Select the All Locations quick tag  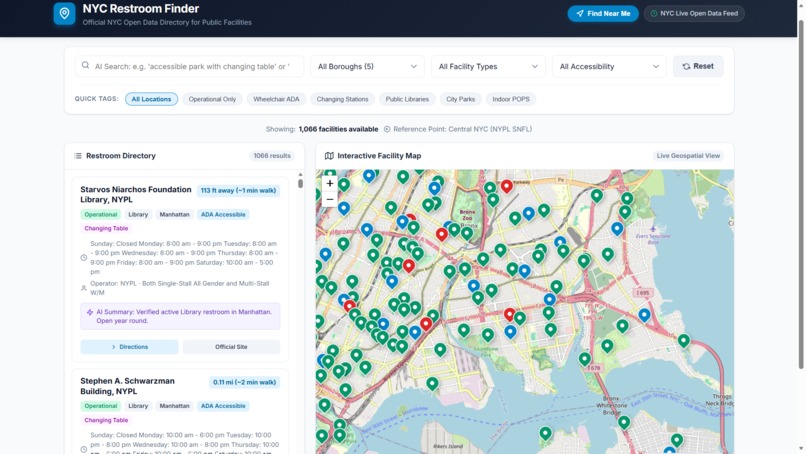pos(151,99)
